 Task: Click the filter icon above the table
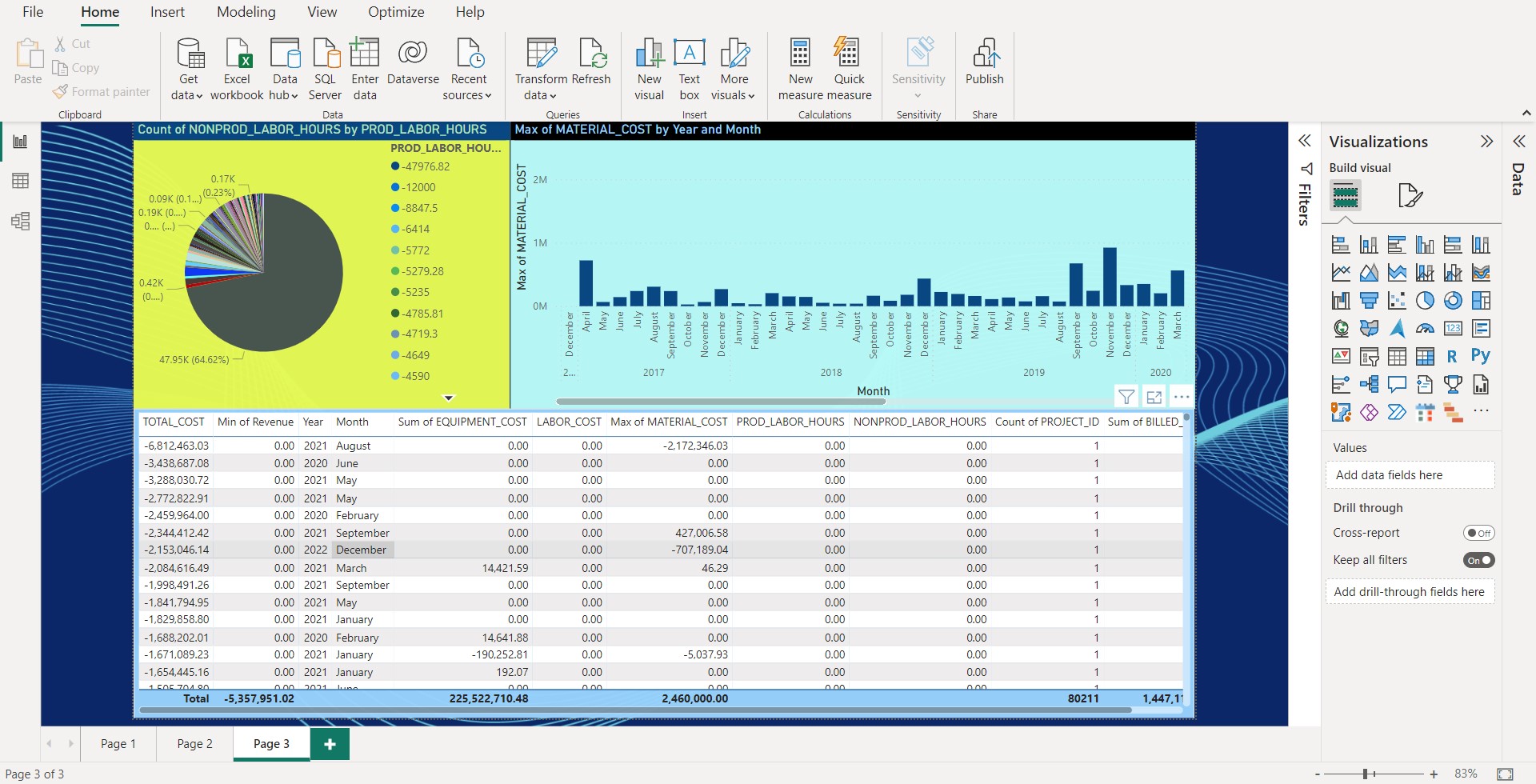(1126, 397)
